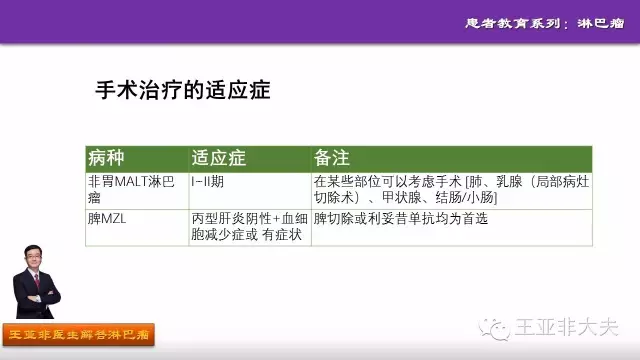Click the slide title 手术治疗的适应症

[x=182, y=90]
